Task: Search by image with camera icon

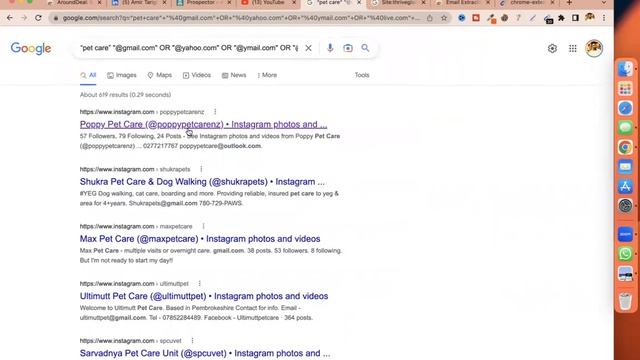Action: pos(348,48)
